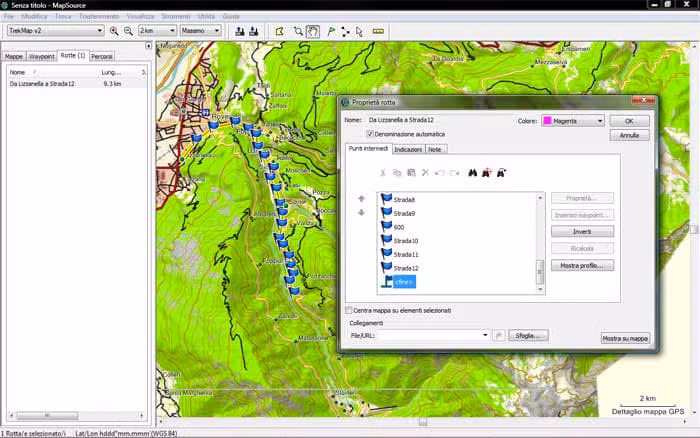
Task: Click the Mostra profilo button
Action: coord(582,265)
